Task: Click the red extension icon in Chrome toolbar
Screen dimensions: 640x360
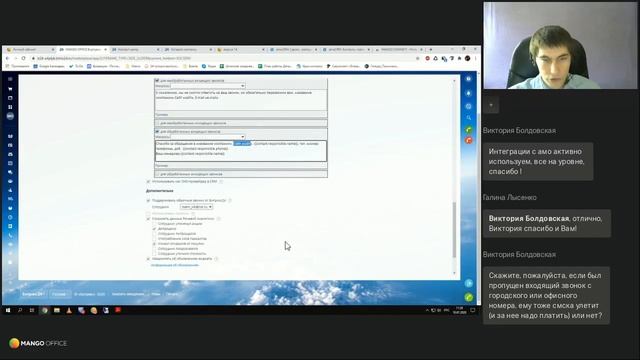Action: pyautogui.click(x=427, y=58)
